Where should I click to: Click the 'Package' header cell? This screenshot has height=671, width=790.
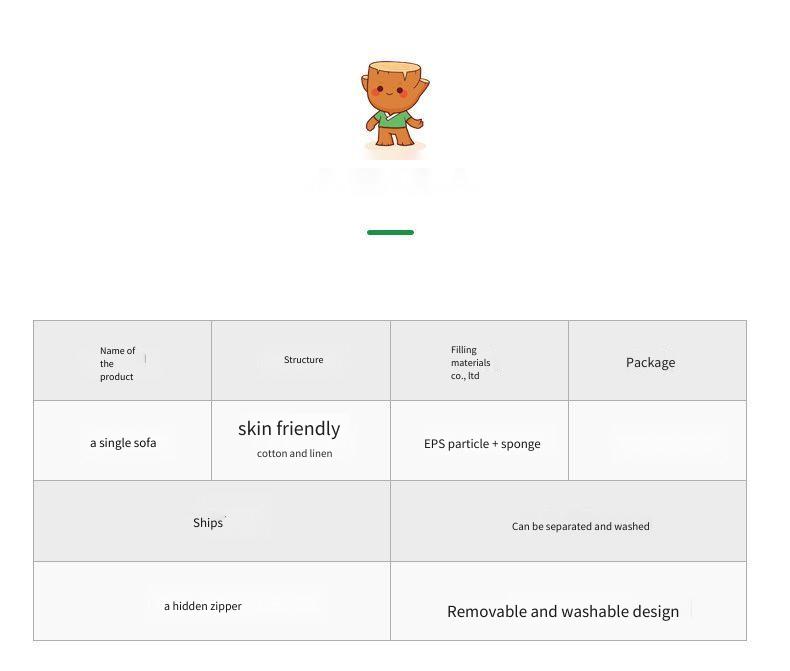(657, 361)
